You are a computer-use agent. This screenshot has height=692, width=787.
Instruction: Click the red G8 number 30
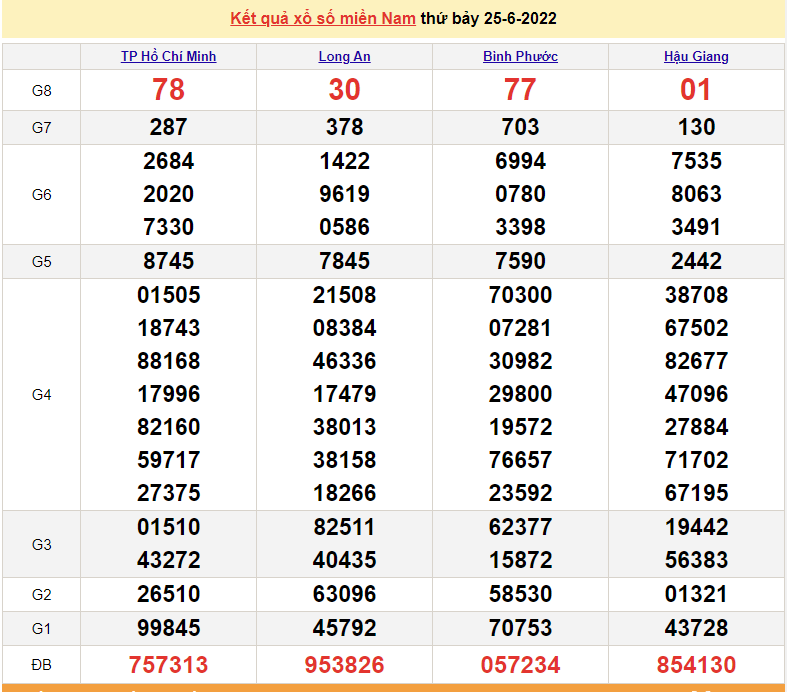point(344,90)
